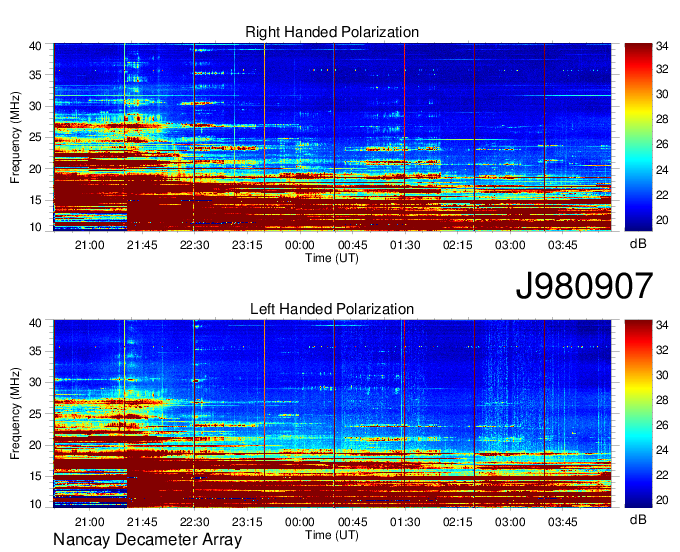Click the "22:30" tick of Left Handed plot
Viewport: 680px width, 552px height.
194,522
